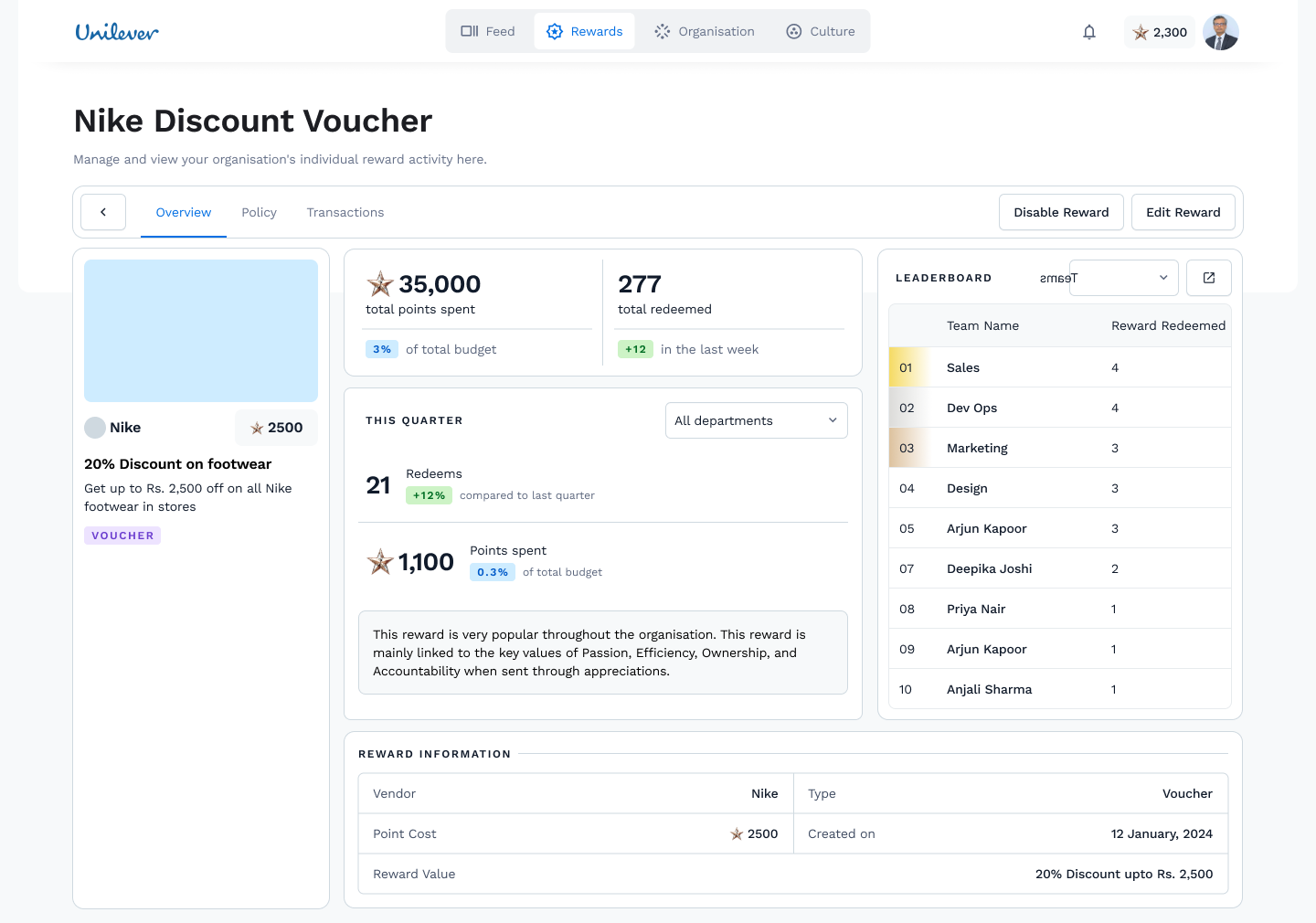This screenshot has height=923, width=1316.
Task: Click the 0.3% budget badge
Action: point(493,572)
